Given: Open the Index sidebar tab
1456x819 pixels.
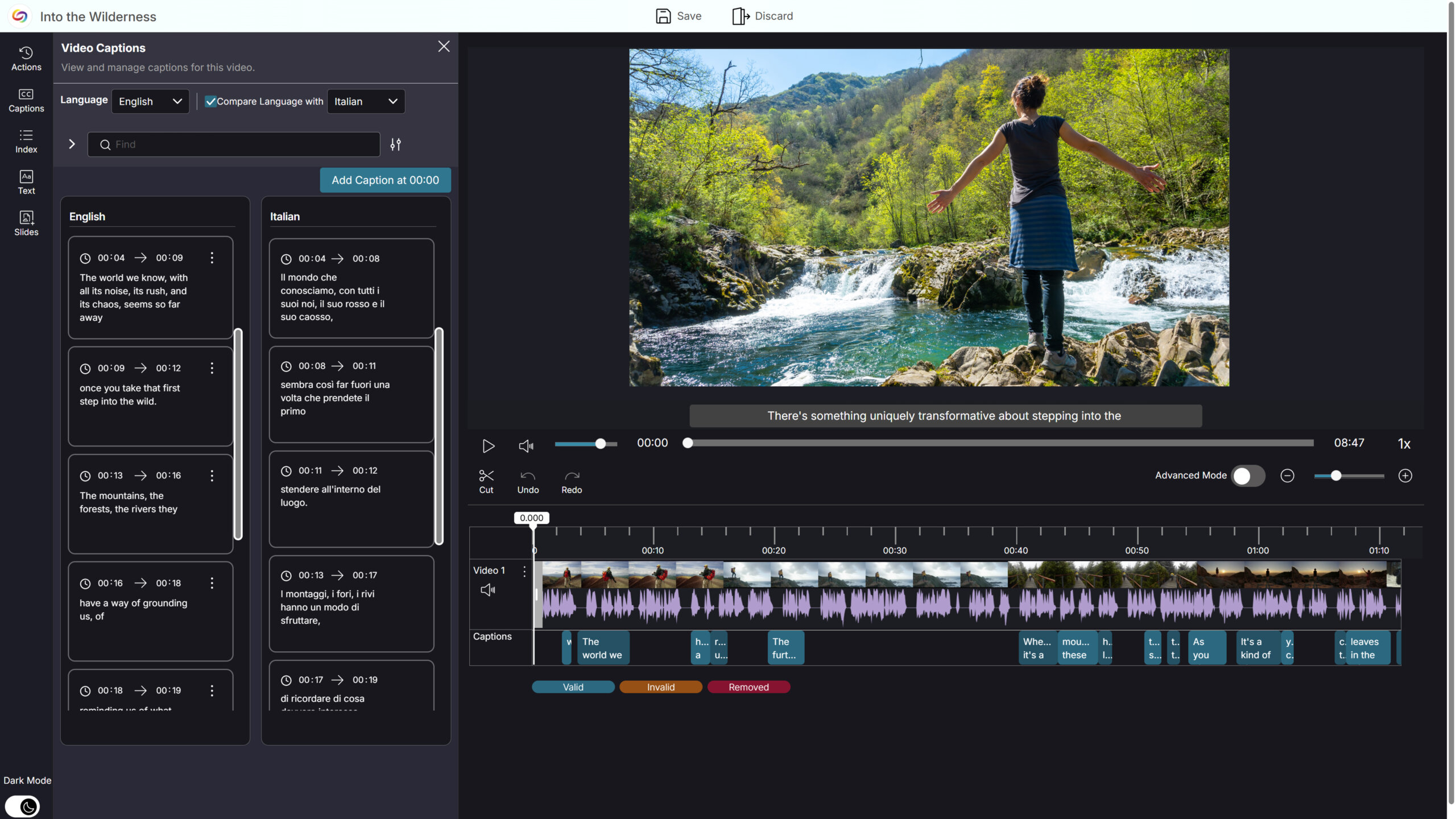Looking at the screenshot, I should 26,141.
